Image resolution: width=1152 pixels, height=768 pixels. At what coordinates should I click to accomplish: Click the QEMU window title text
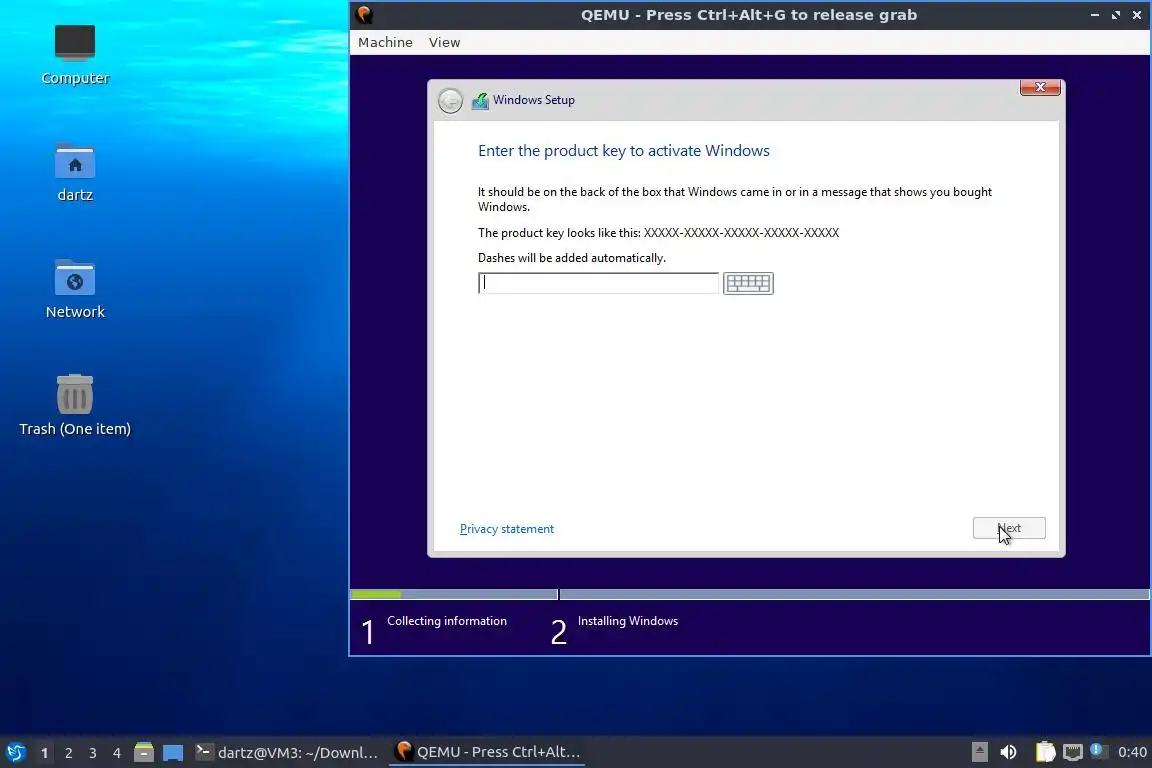[749, 15]
